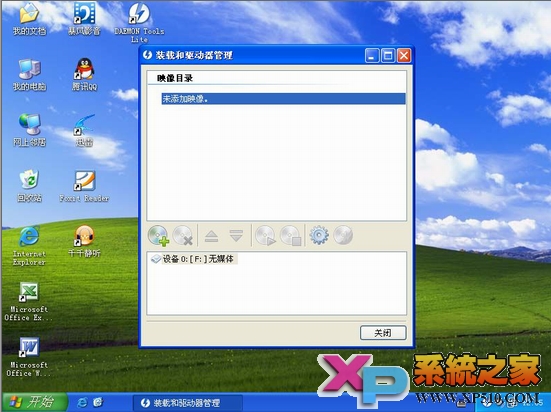
Task: Select 设备 0: [F:] 无媒体 device
Action: pyautogui.click(x=194, y=259)
